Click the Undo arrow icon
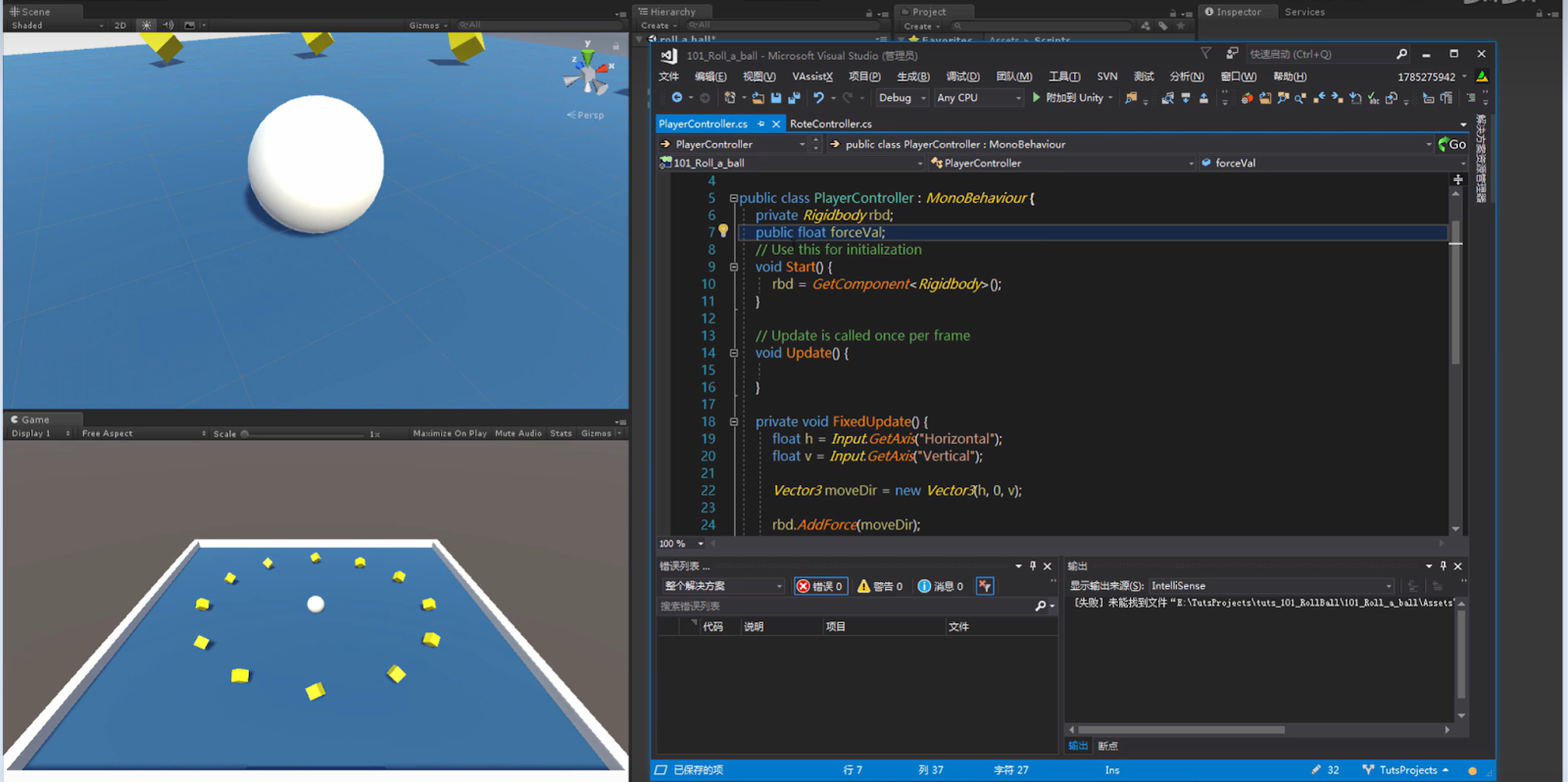1568x782 pixels. point(818,98)
